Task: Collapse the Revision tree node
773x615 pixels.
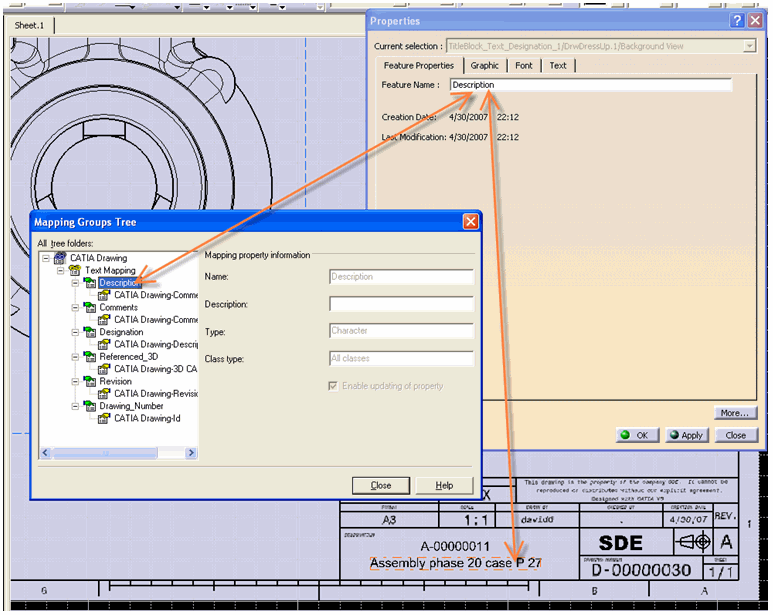Action: [75, 382]
